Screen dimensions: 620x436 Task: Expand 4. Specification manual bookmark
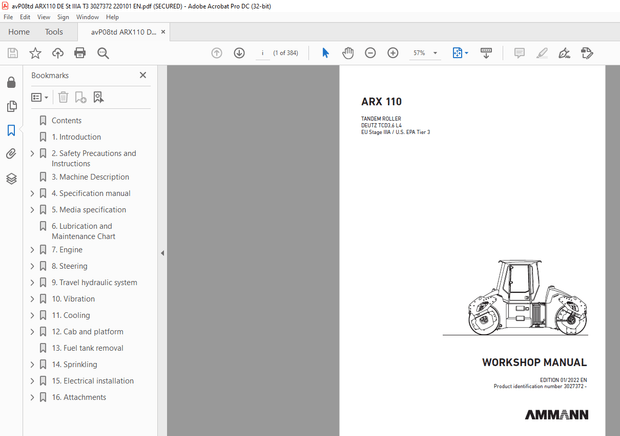click(32, 193)
